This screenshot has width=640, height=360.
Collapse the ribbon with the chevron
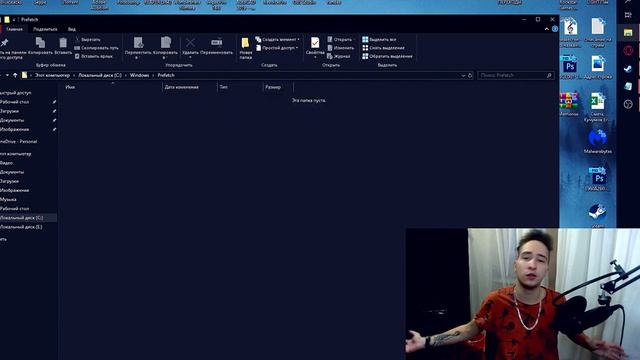547,29
